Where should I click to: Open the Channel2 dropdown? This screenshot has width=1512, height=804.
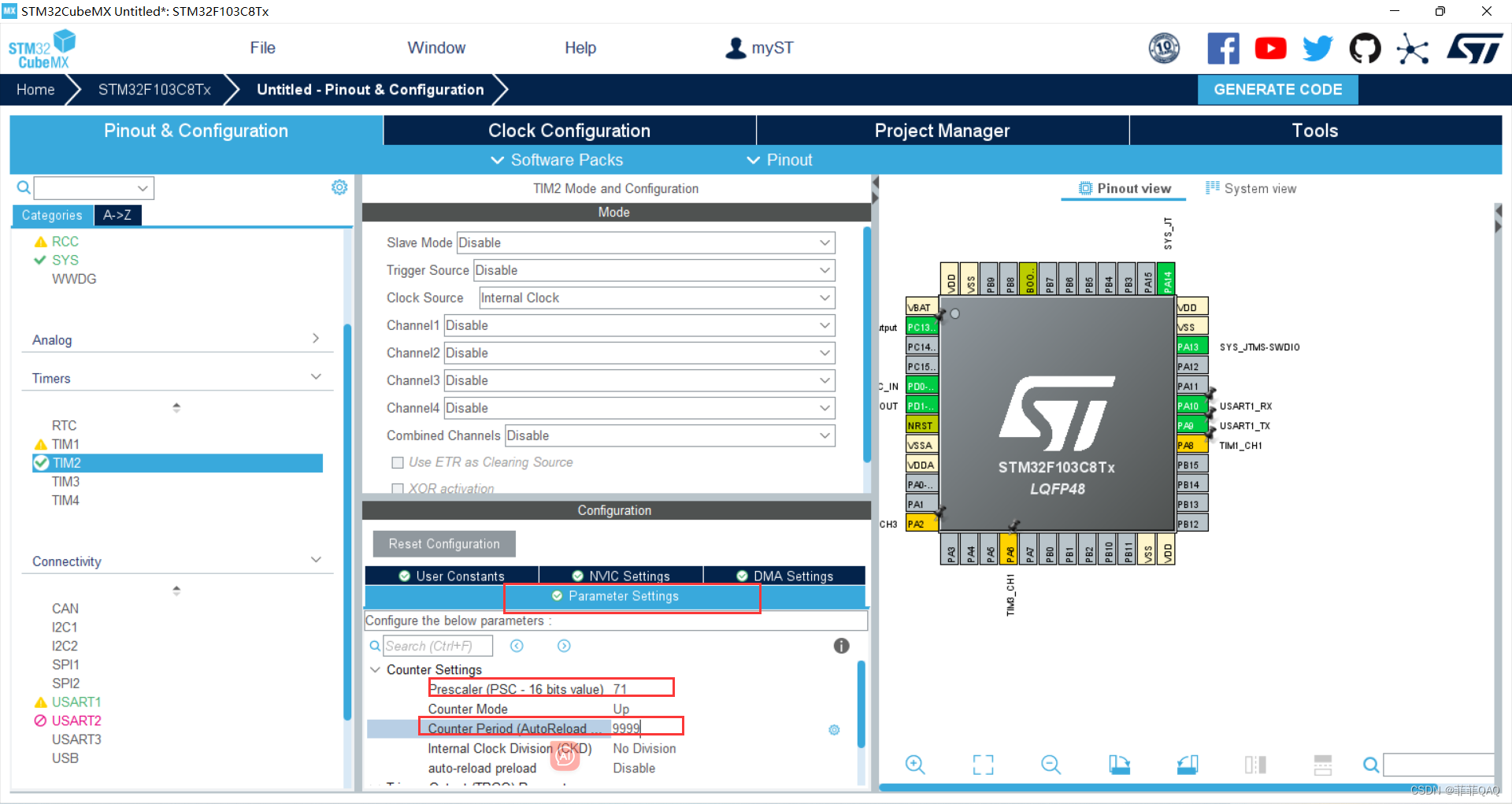(639, 353)
